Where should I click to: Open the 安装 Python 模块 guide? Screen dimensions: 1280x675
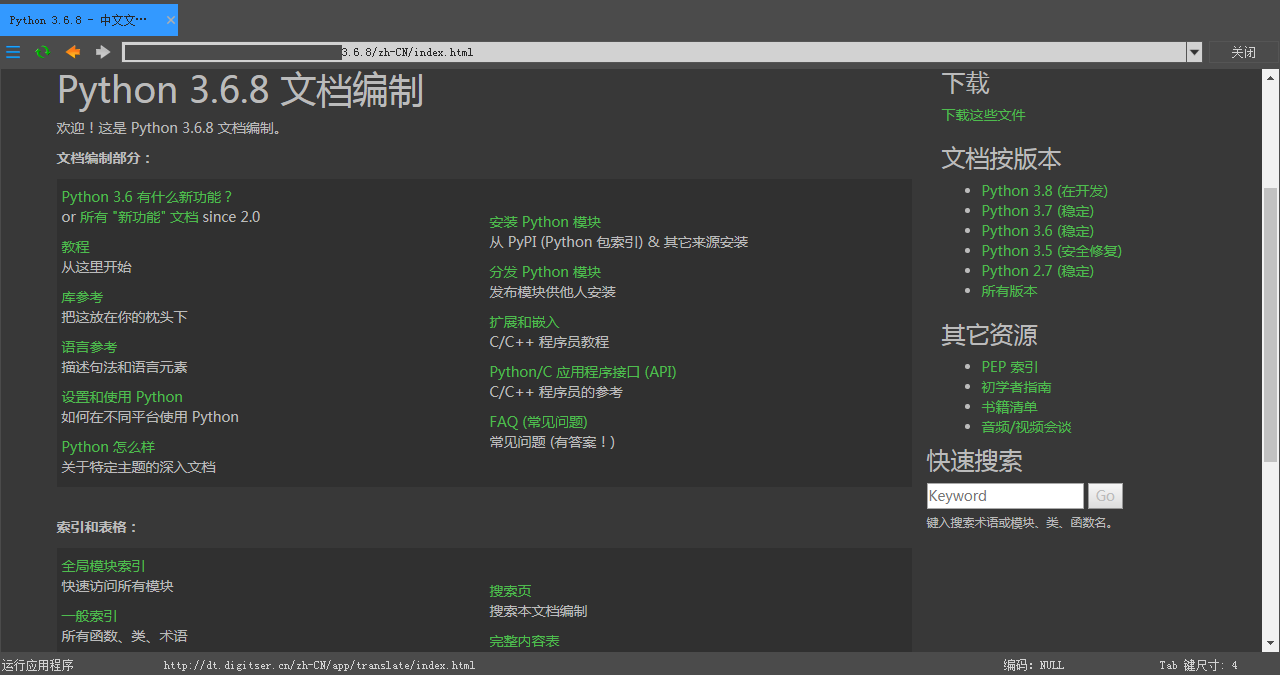pos(545,221)
